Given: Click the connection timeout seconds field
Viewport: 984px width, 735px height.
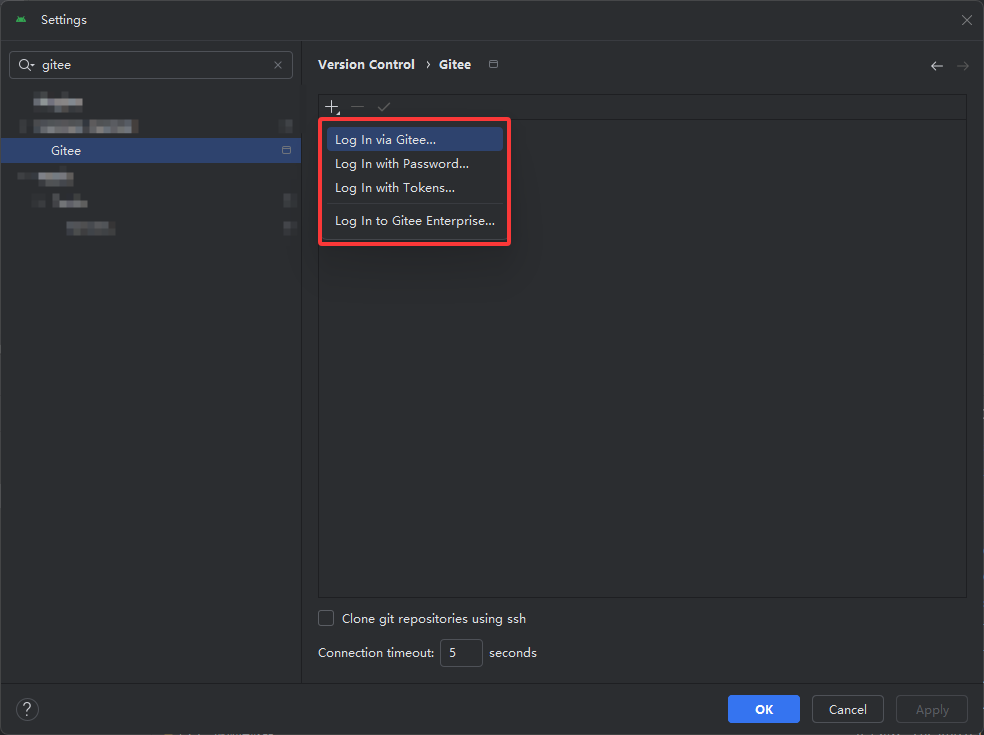Looking at the screenshot, I should click(x=461, y=652).
